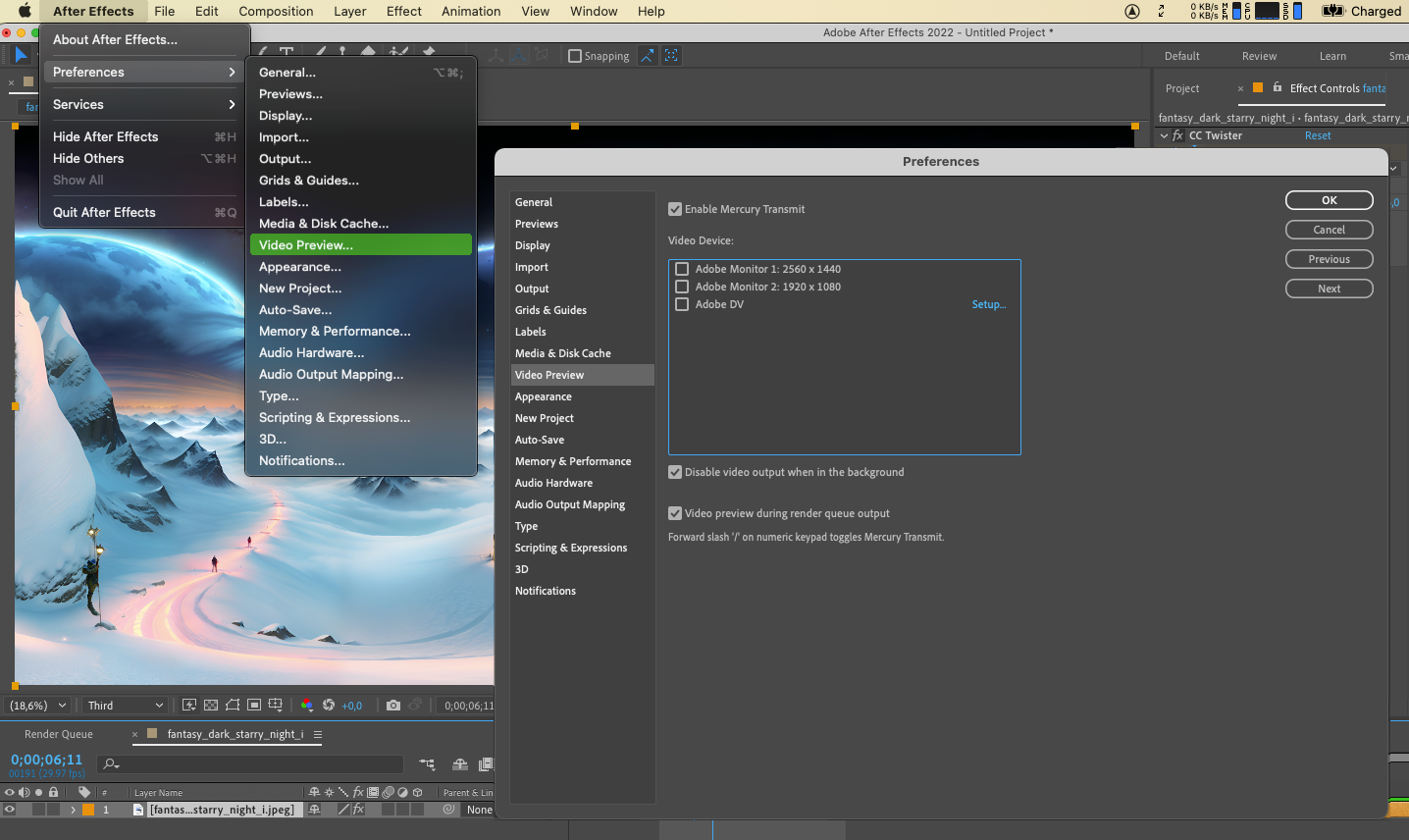Toggle fast previews icon
The width and height of the screenshot is (1409, 840).
click(189, 705)
